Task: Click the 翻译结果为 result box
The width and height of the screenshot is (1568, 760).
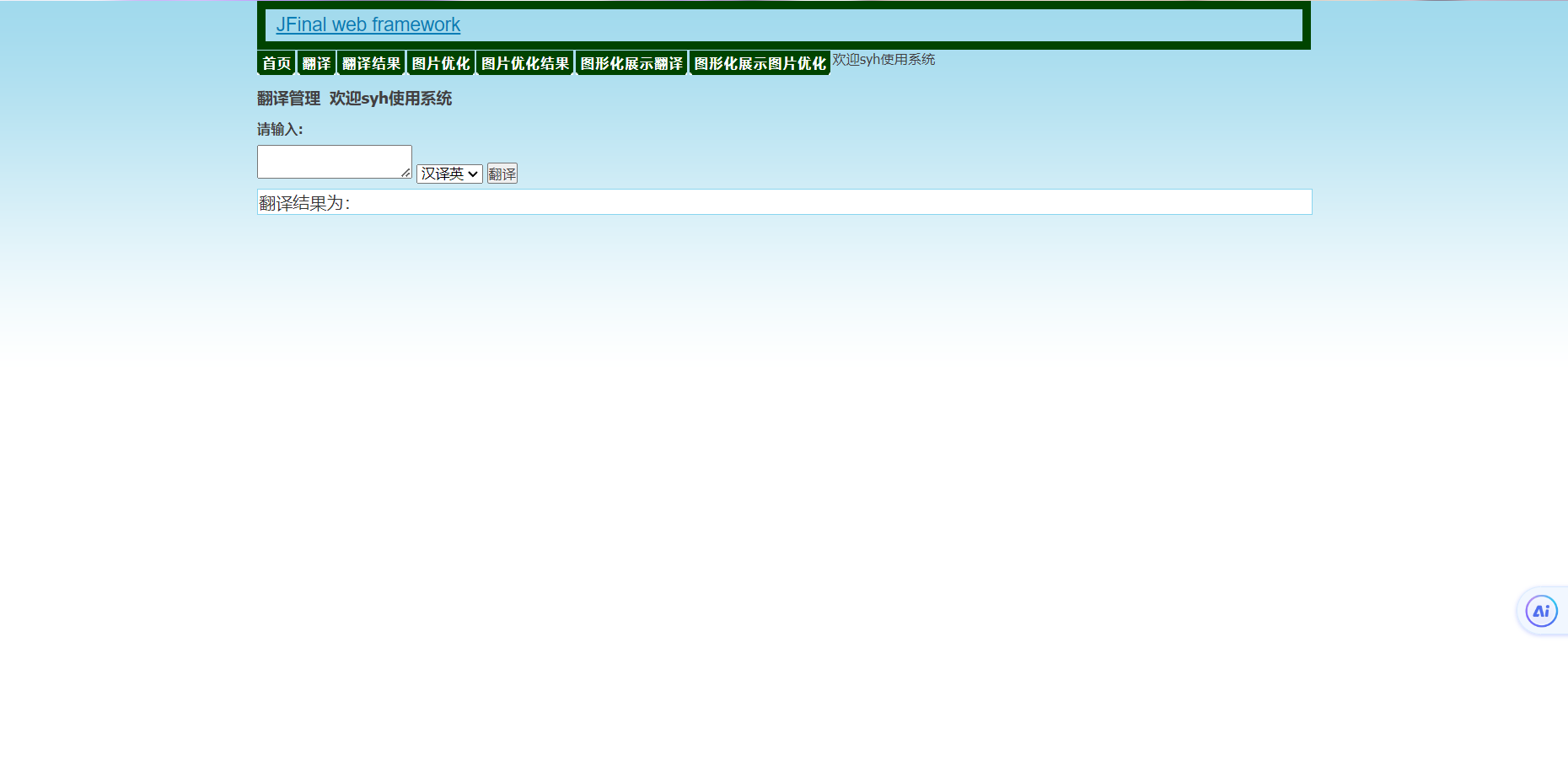Action: (784, 202)
